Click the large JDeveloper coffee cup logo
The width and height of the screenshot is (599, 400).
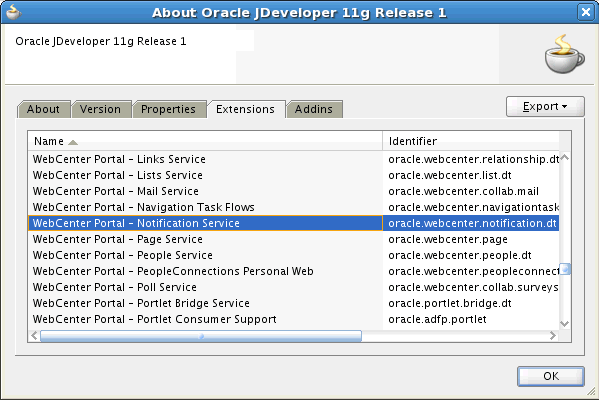[x=564, y=54]
